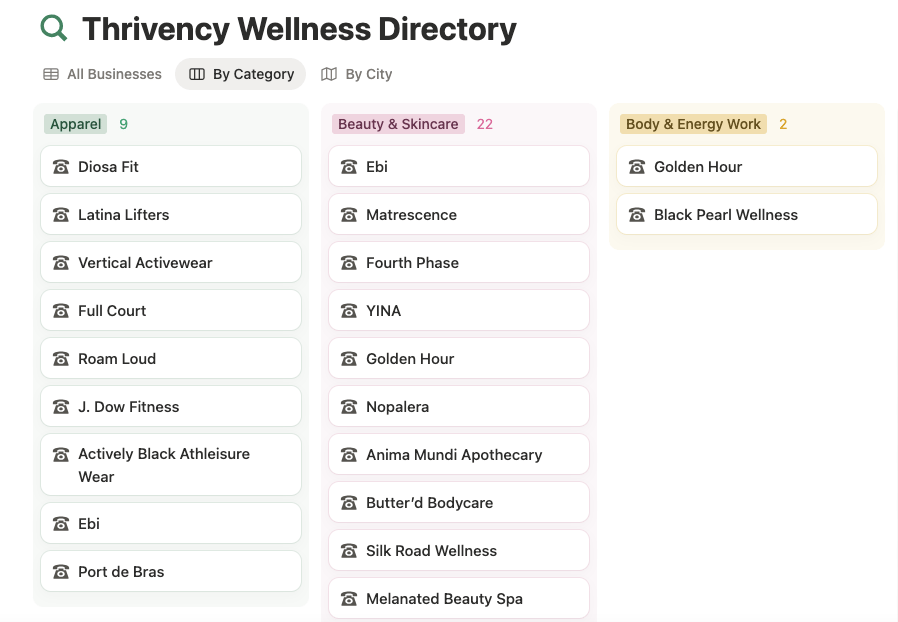Click the phone icon on the Matrescence card
Image resolution: width=898 pixels, height=622 pixels.
click(x=349, y=215)
